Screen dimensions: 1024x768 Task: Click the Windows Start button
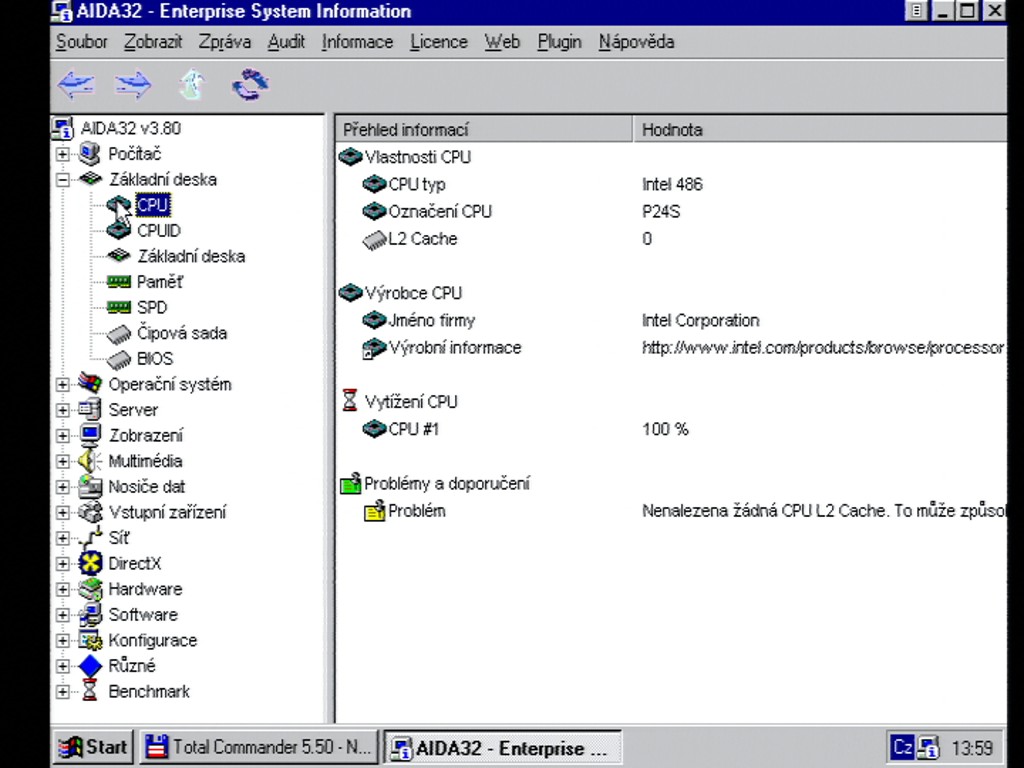tap(93, 747)
